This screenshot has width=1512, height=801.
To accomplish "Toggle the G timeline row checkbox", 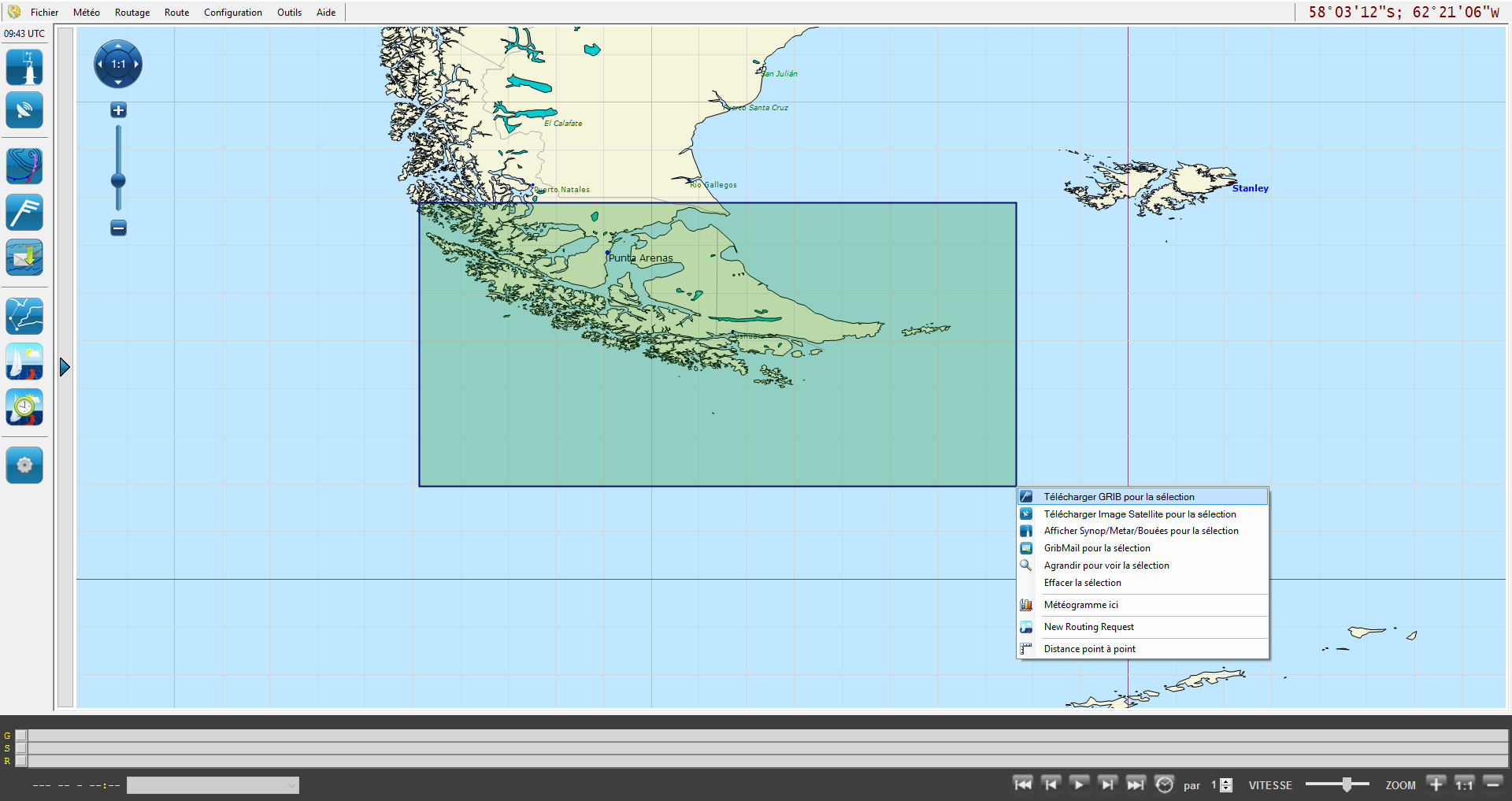I will (21, 736).
